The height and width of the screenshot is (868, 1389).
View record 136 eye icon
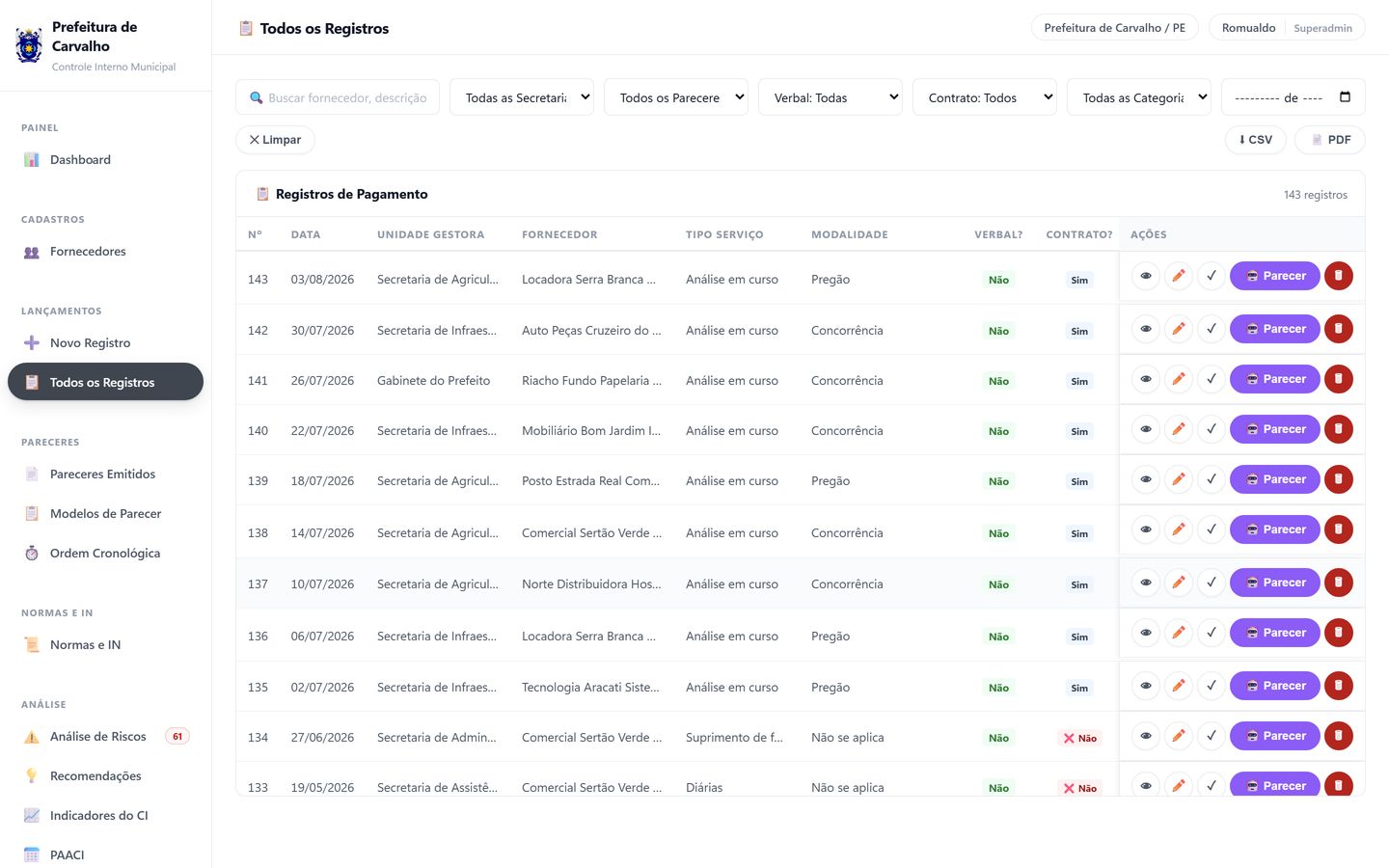click(x=1146, y=633)
